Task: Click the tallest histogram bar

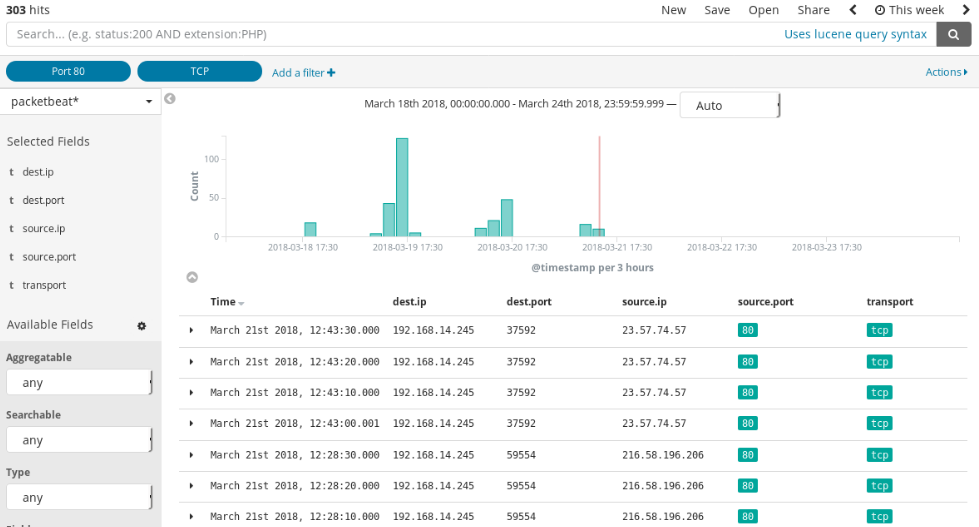Action: pos(401,186)
